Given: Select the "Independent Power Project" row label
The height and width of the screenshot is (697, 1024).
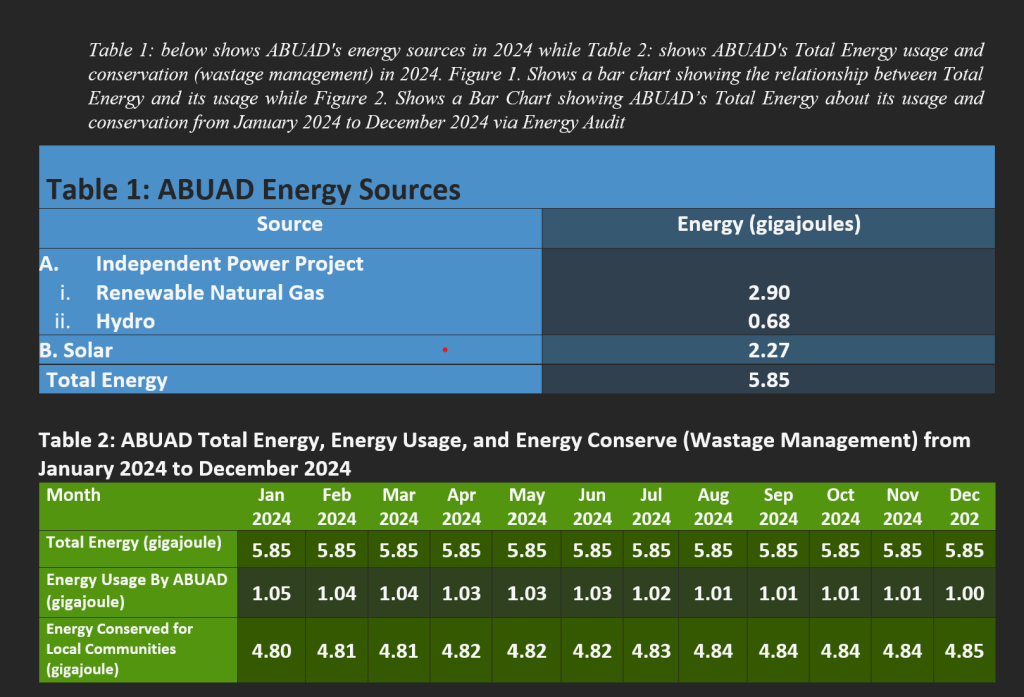Looking at the screenshot, I should click(x=229, y=264).
